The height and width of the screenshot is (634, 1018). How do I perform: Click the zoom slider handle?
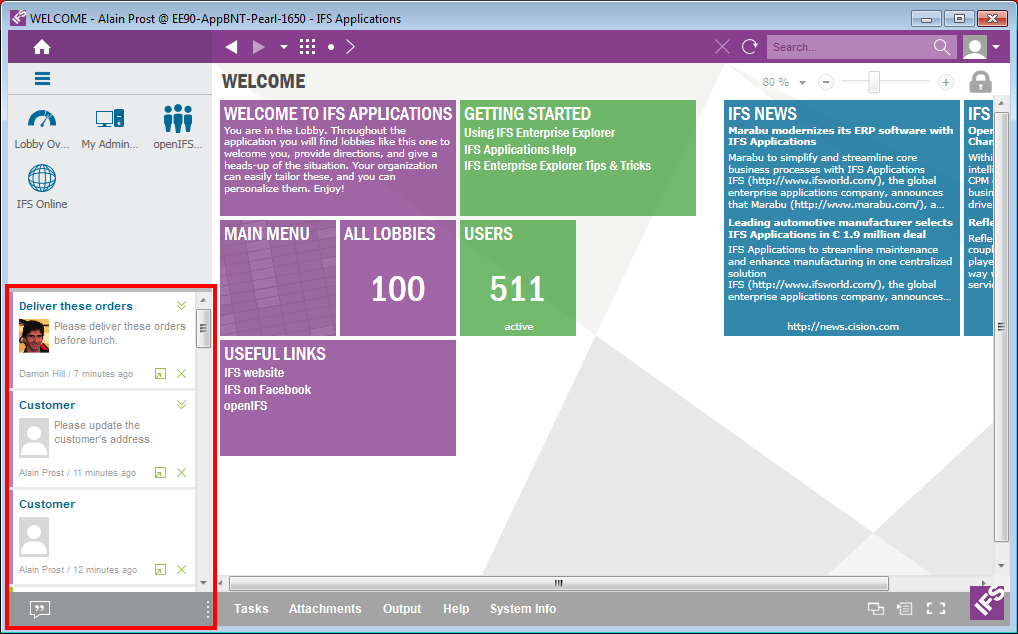tap(873, 82)
